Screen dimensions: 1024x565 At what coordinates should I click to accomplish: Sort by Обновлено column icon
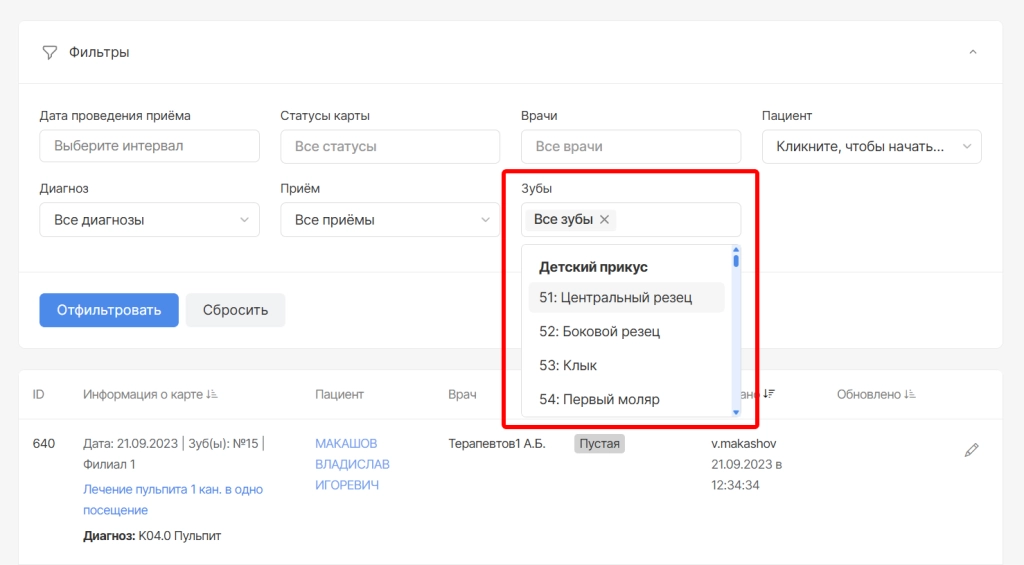pos(910,395)
